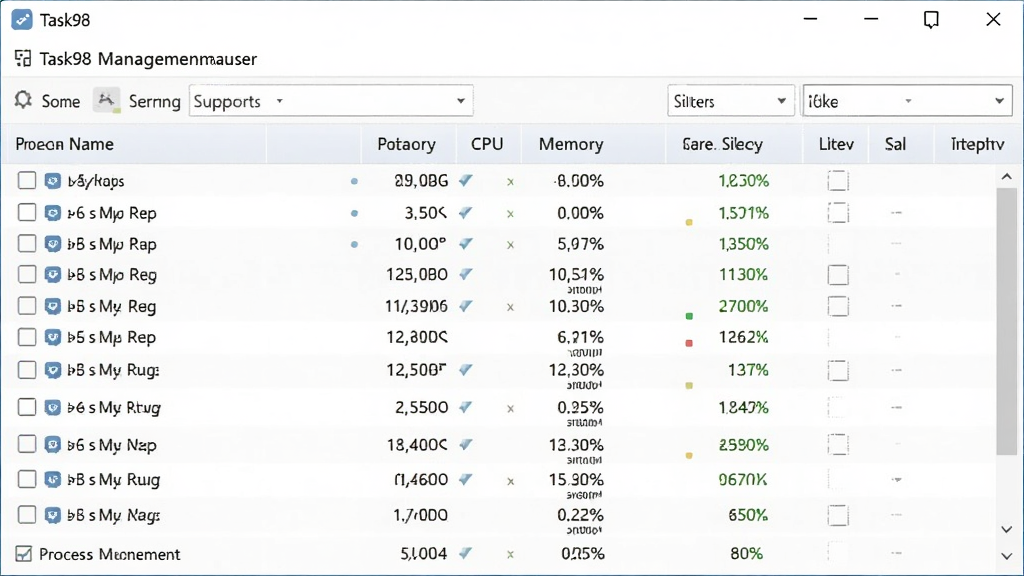Click the blue checkmark in the 2590% row
This screenshot has width=1024, height=576.
coord(466,444)
